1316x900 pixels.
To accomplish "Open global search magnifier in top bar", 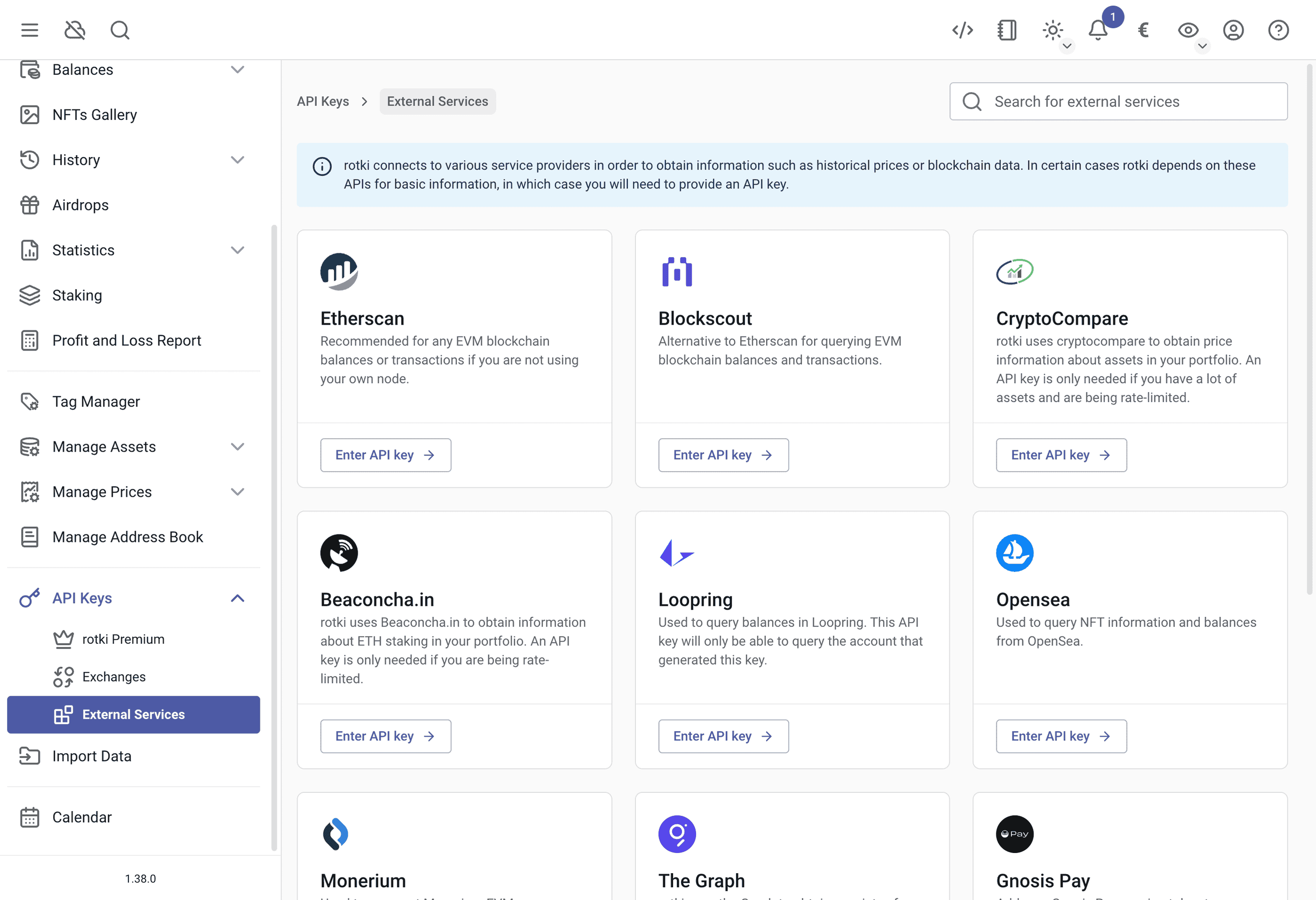I will click(x=120, y=30).
